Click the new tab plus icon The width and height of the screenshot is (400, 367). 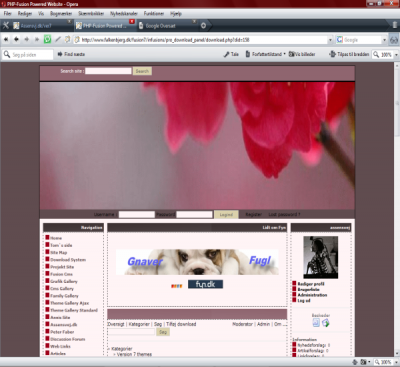[203, 25]
